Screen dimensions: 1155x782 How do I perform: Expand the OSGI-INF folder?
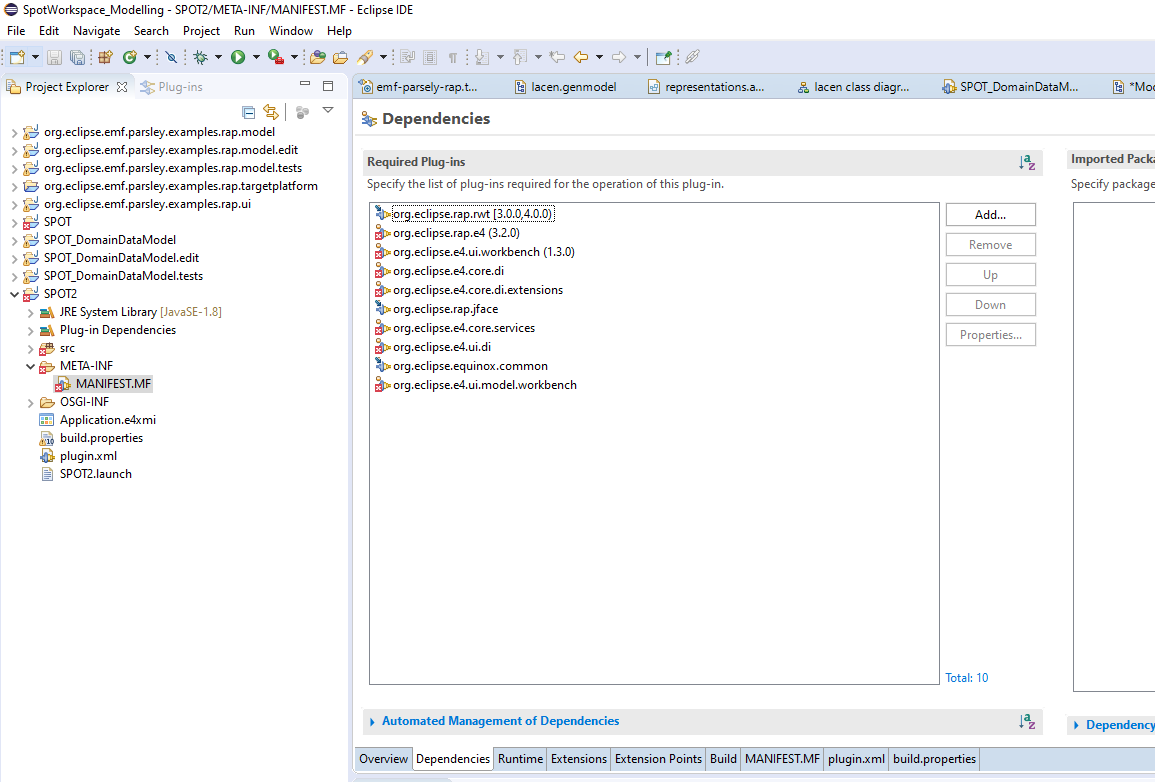[x=30, y=402]
